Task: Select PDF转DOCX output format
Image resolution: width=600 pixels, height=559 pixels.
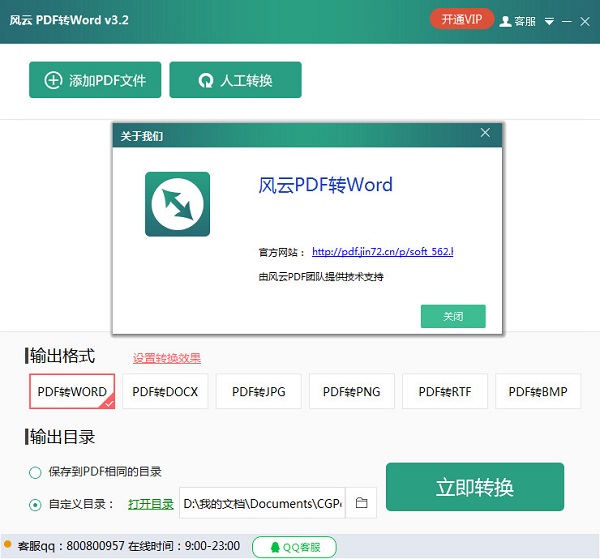Action: pyautogui.click(x=165, y=391)
